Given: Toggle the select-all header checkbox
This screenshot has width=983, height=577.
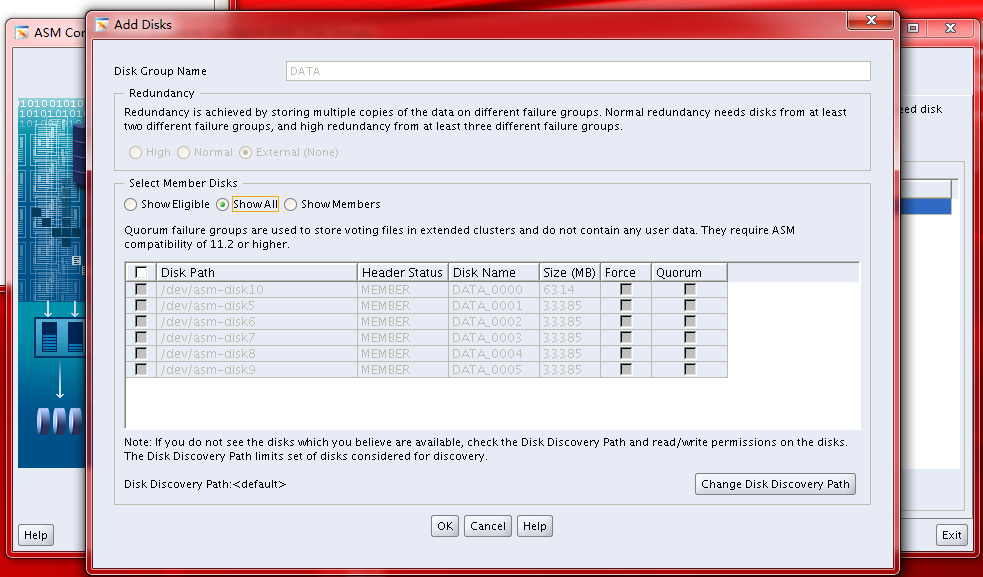Looking at the screenshot, I should pyautogui.click(x=141, y=272).
